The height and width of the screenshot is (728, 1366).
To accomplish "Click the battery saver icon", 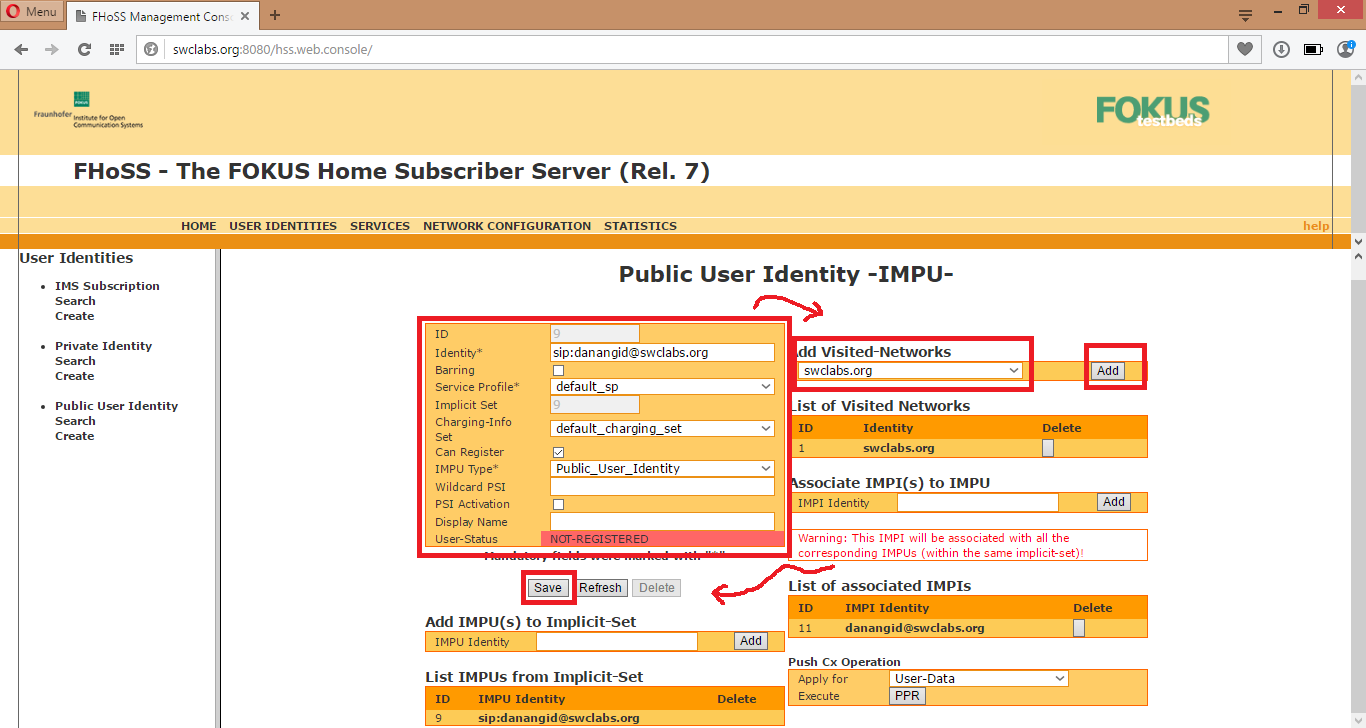I will pyautogui.click(x=1313, y=49).
